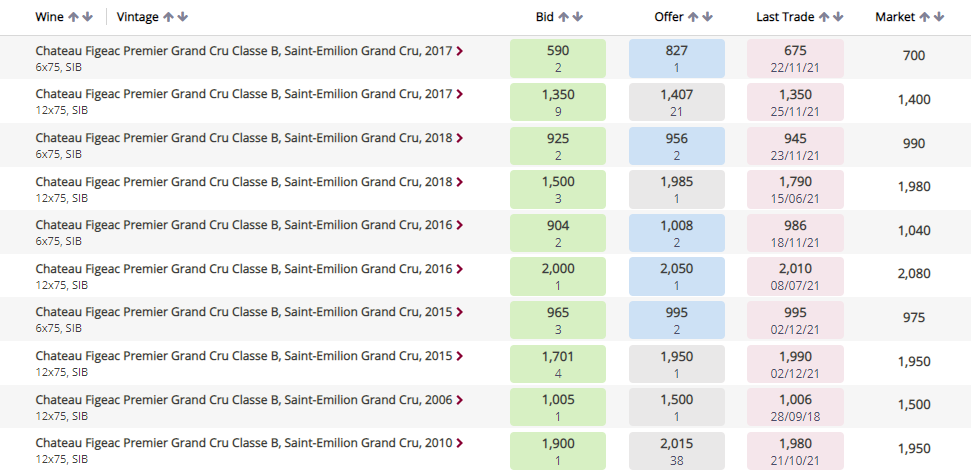Open Chateau Figeac 2016 6x75 wine link
Screen dimensions: 971x472
pyautogui.click(x=244, y=225)
